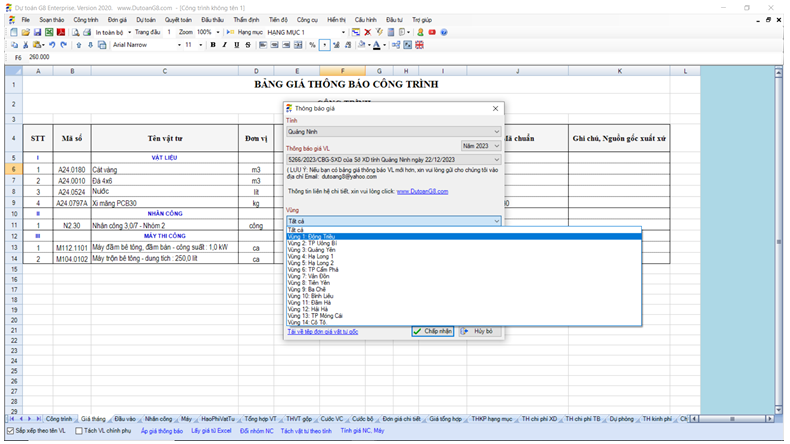
Task: Click the Cát vàng material cell
Action: pyautogui.click(x=165, y=170)
